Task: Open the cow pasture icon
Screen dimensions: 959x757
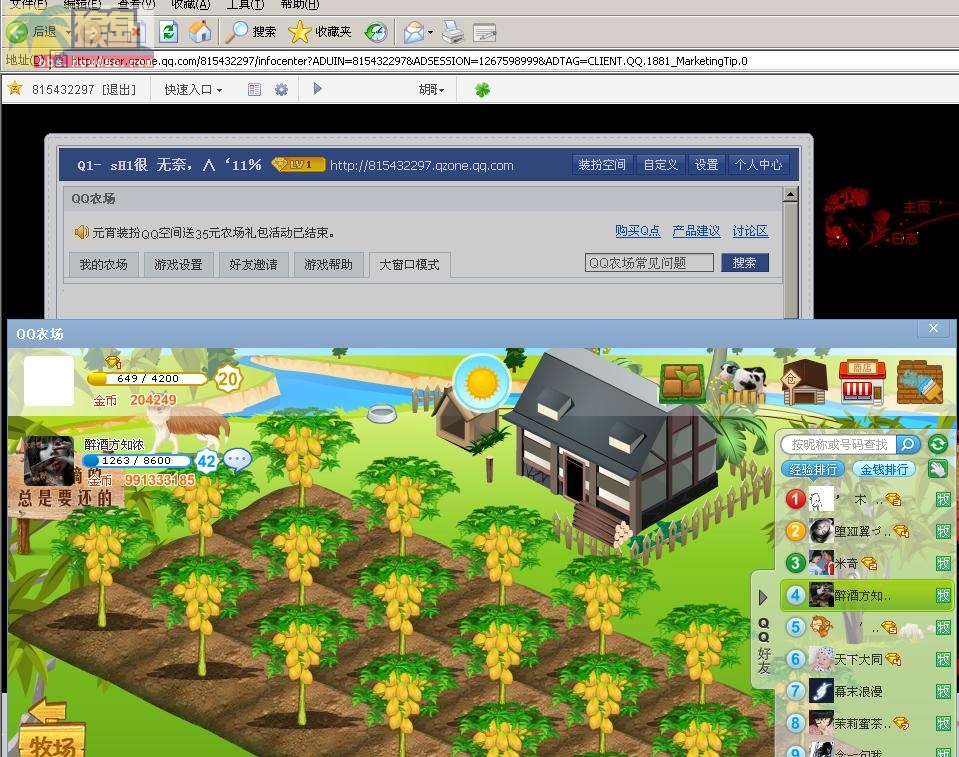Action: click(741, 382)
